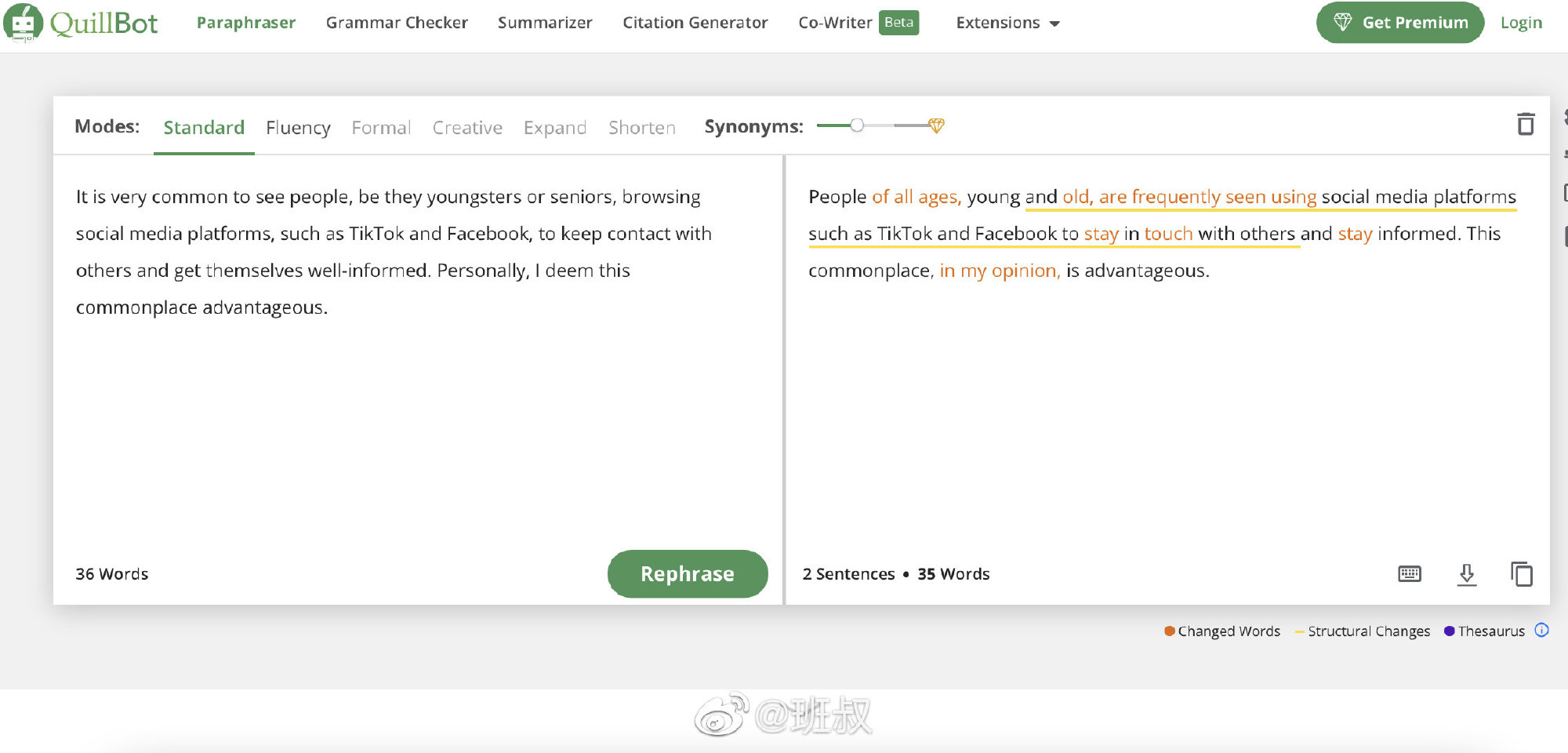Click diamond icon in Get Premium button
1568x753 pixels.
click(1342, 22)
